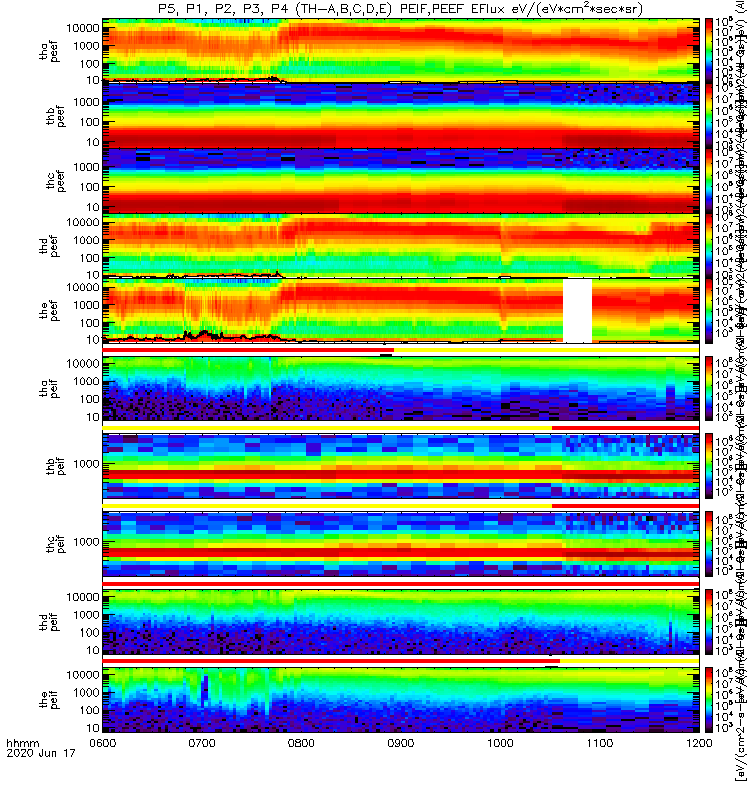Viewport: 750px width, 800px height.
Task: Click inside the thd peif ion spectrogram
Action: click(x=401, y=621)
